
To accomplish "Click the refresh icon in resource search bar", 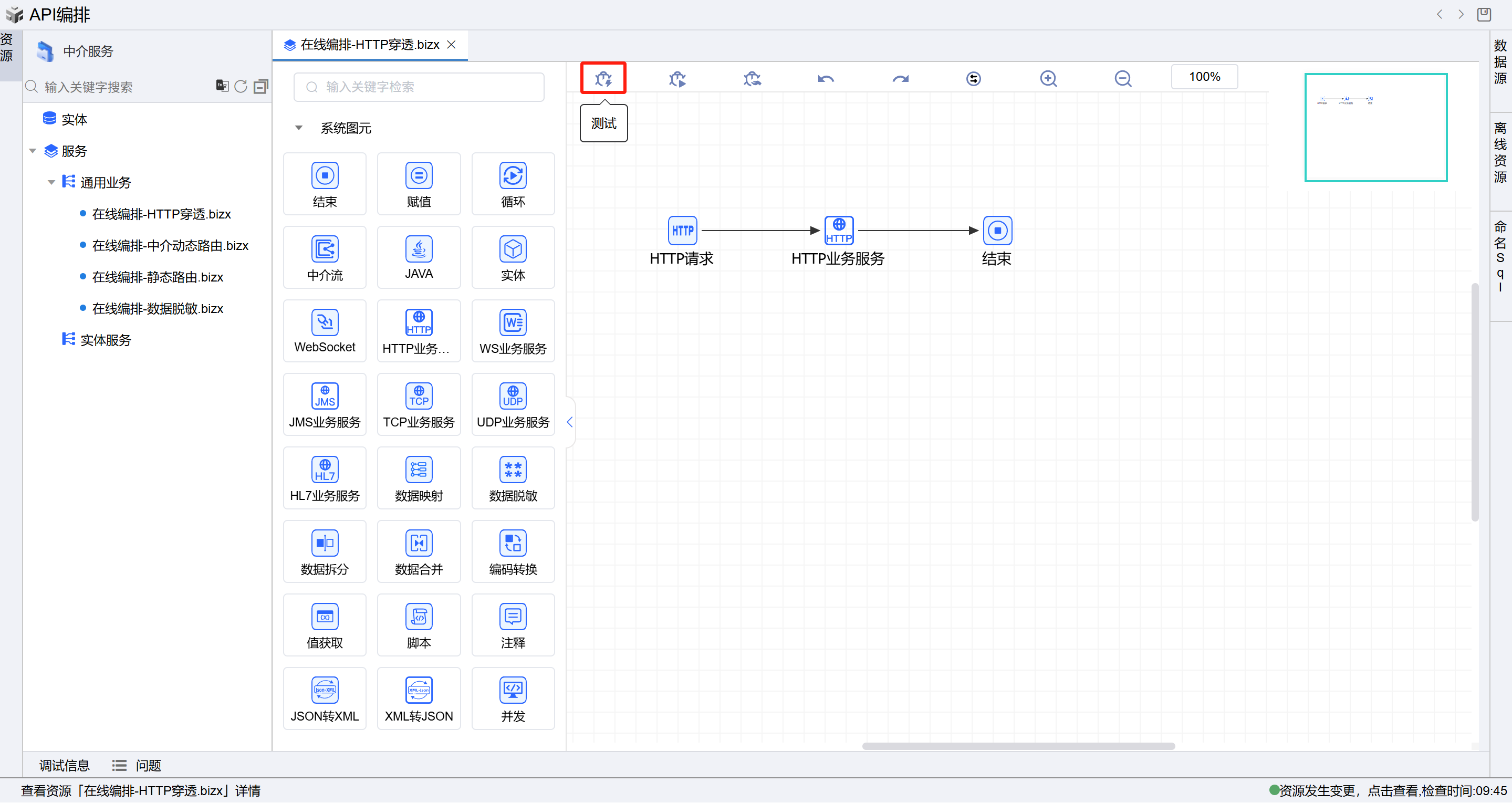I will (x=241, y=86).
